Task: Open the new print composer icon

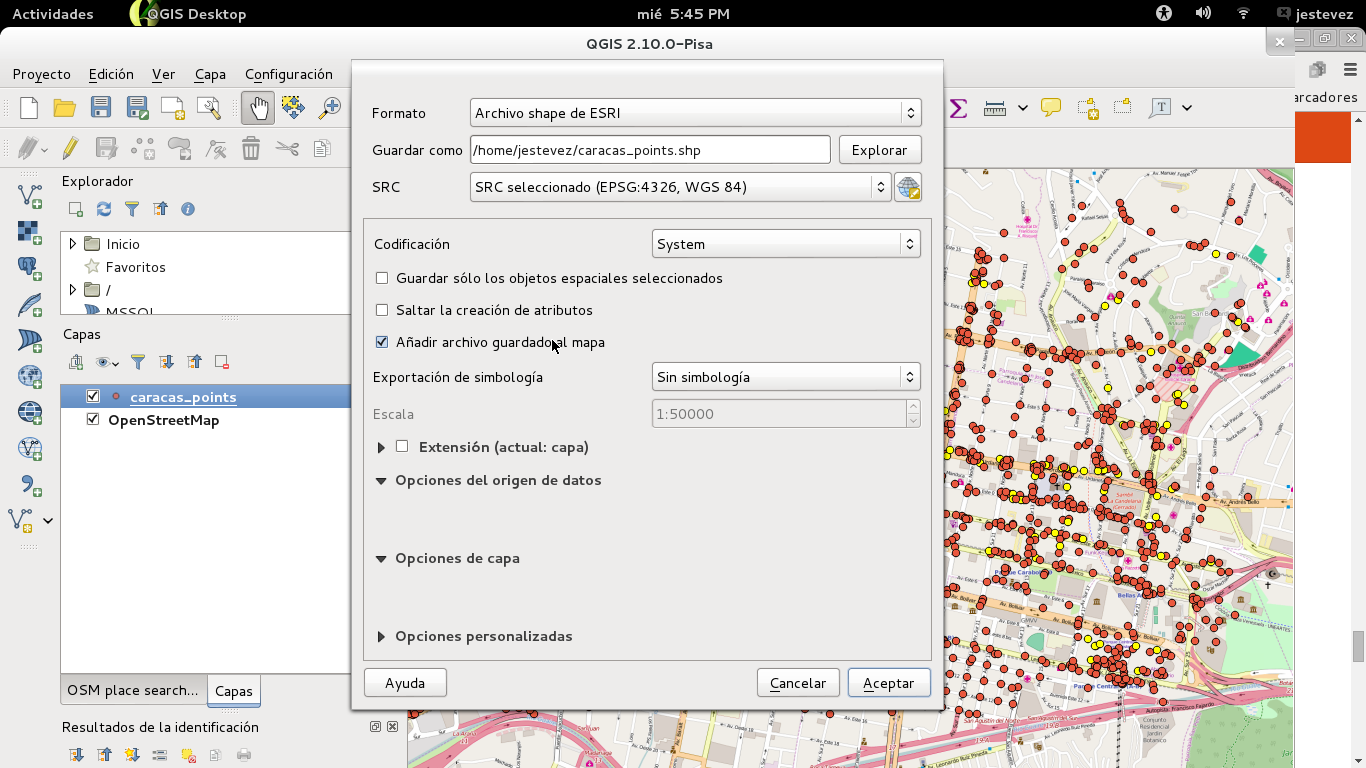Action: click(173, 108)
